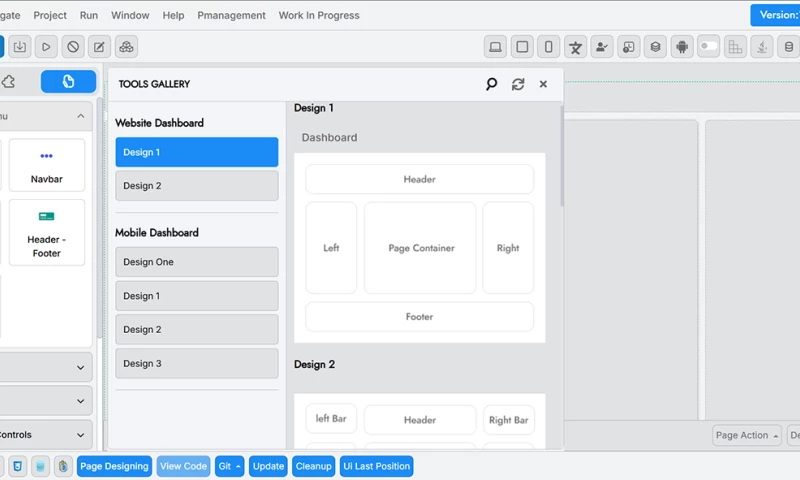Select the mobile phone preview icon
The width and height of the screenshot is (800, 480).
coord(548,47)
